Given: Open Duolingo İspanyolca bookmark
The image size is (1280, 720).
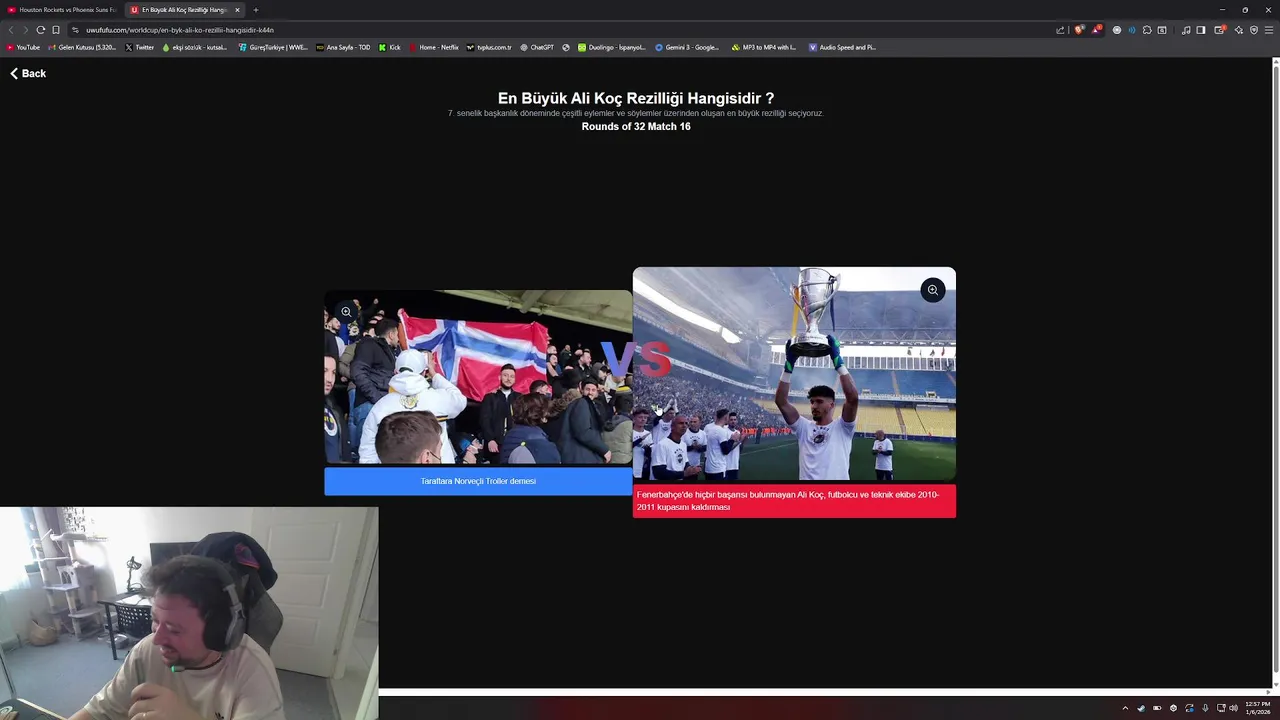Looking at the screenshot, I should [x=612, y=47].
